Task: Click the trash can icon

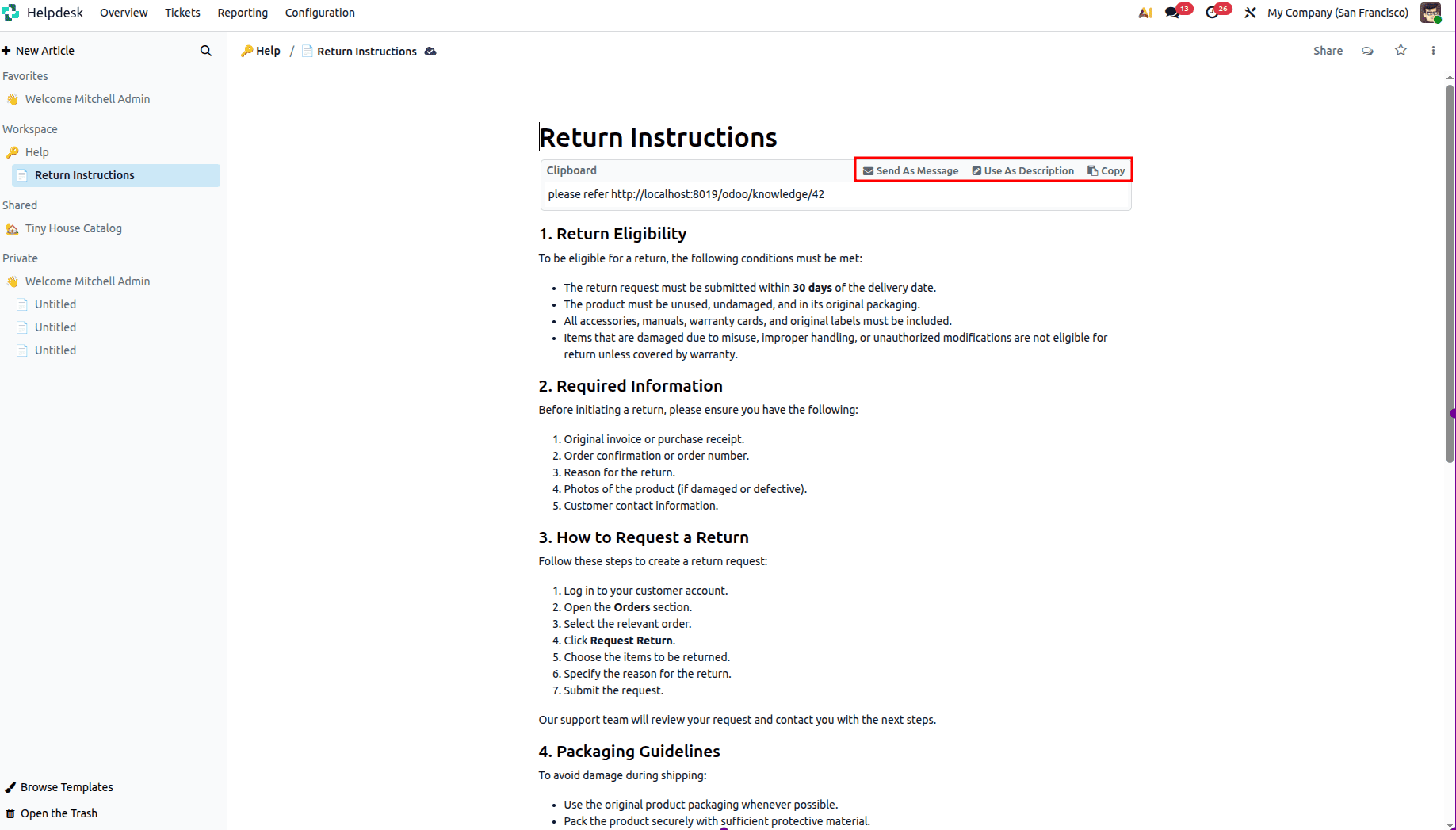Action: [x=10, y=813]
